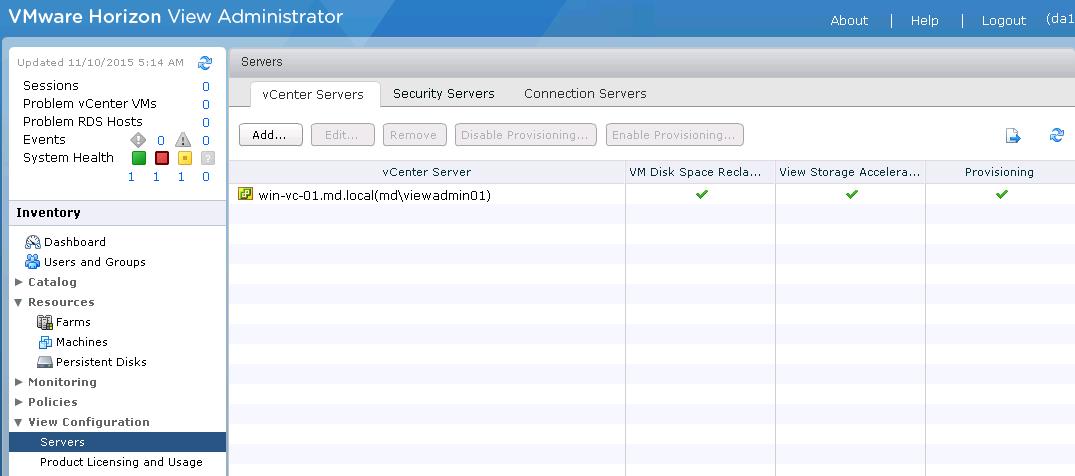Click the green System Health status icon

click(139, 158)
